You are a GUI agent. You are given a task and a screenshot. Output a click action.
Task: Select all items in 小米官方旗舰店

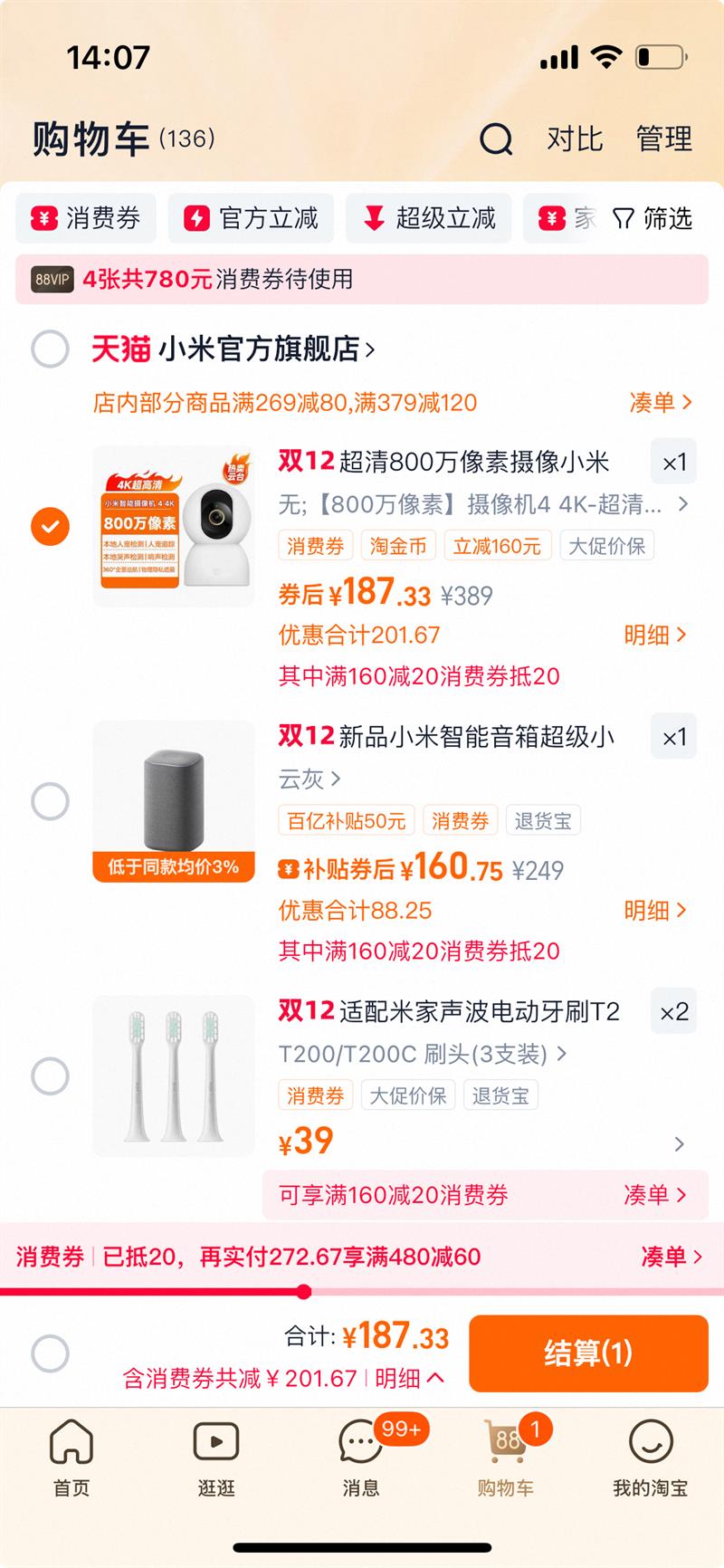coord(50,349)
